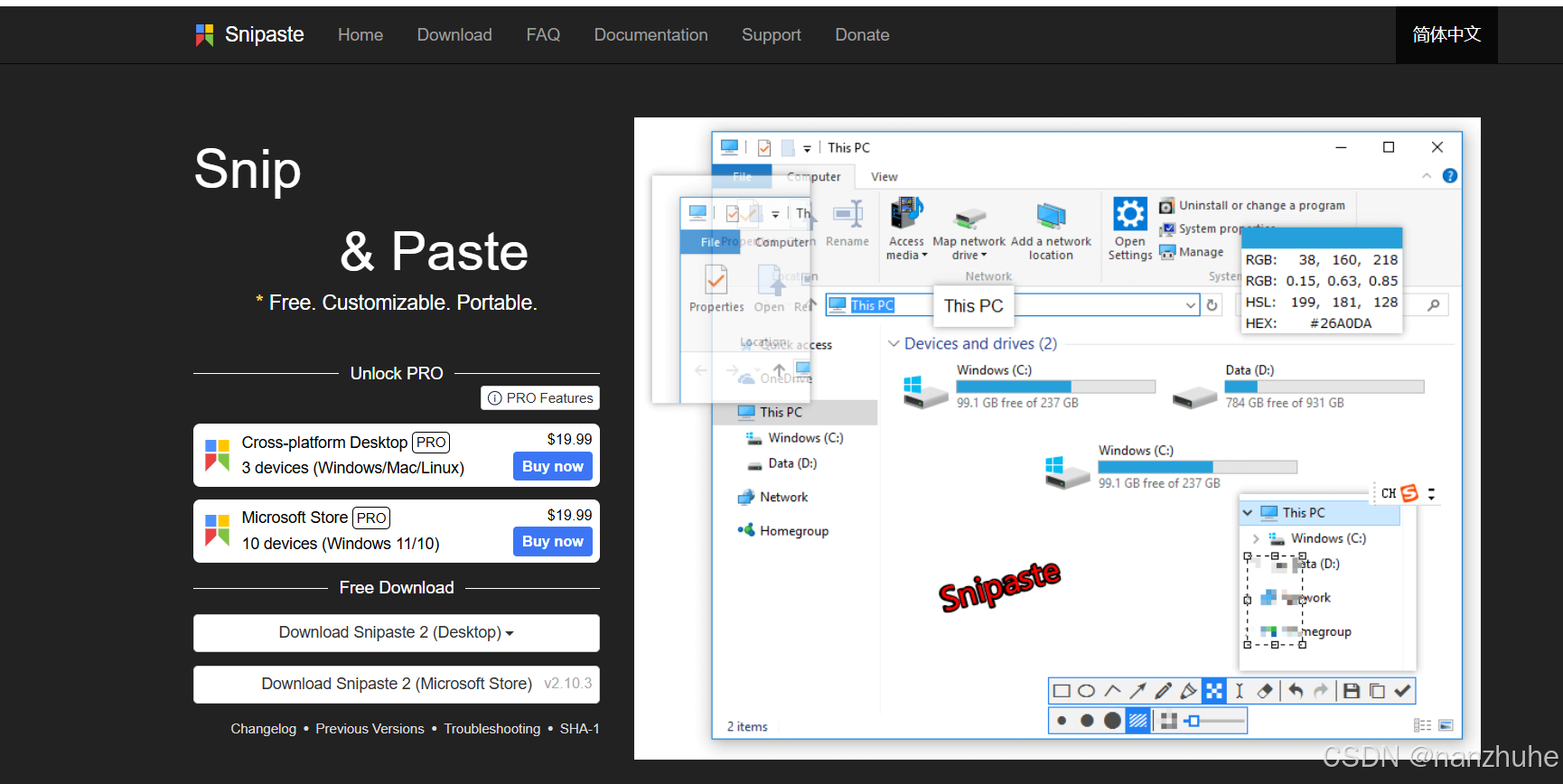Collapse the ribbon with the chevron arrow
The image size is (1563, 784).
click(1427, 176)
